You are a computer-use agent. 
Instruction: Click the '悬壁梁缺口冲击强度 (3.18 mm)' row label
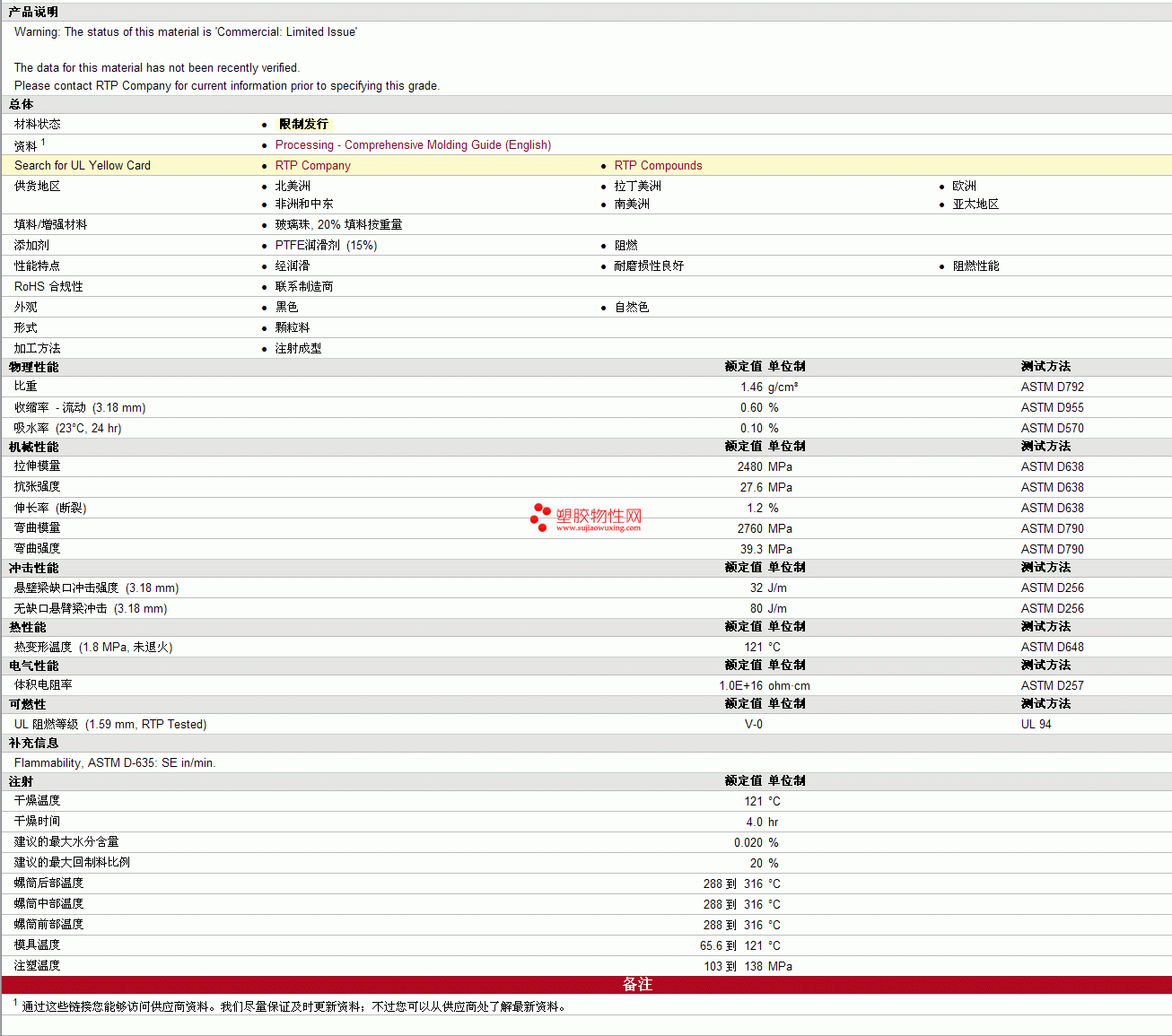tap(96, 588)
